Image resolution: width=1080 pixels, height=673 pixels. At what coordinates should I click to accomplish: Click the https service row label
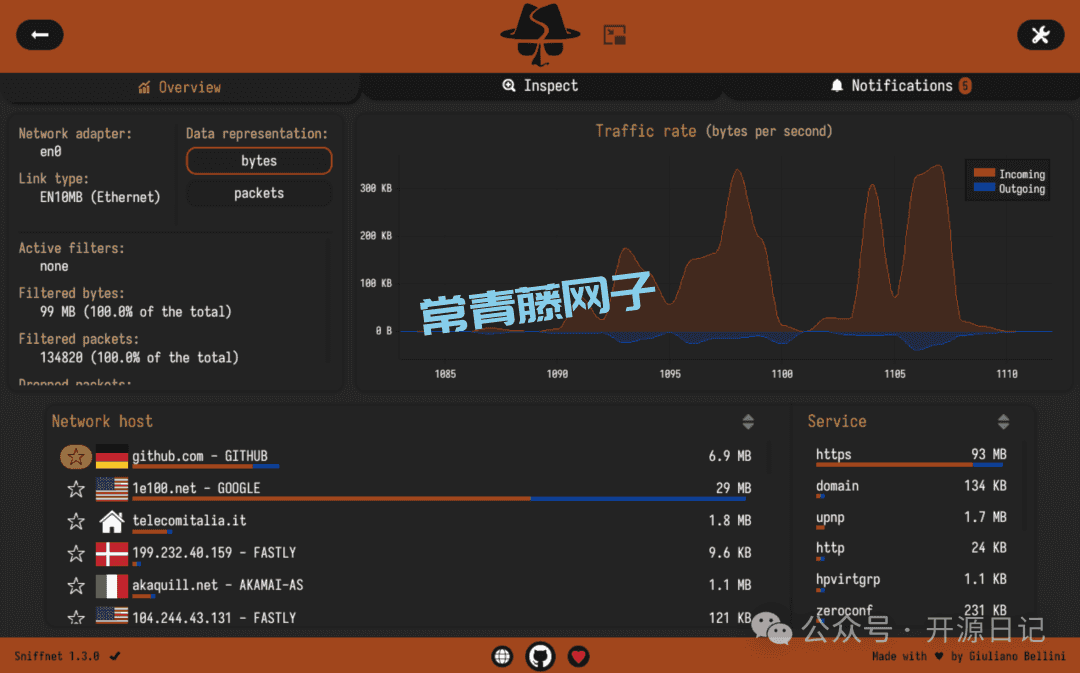coord(833,455)
